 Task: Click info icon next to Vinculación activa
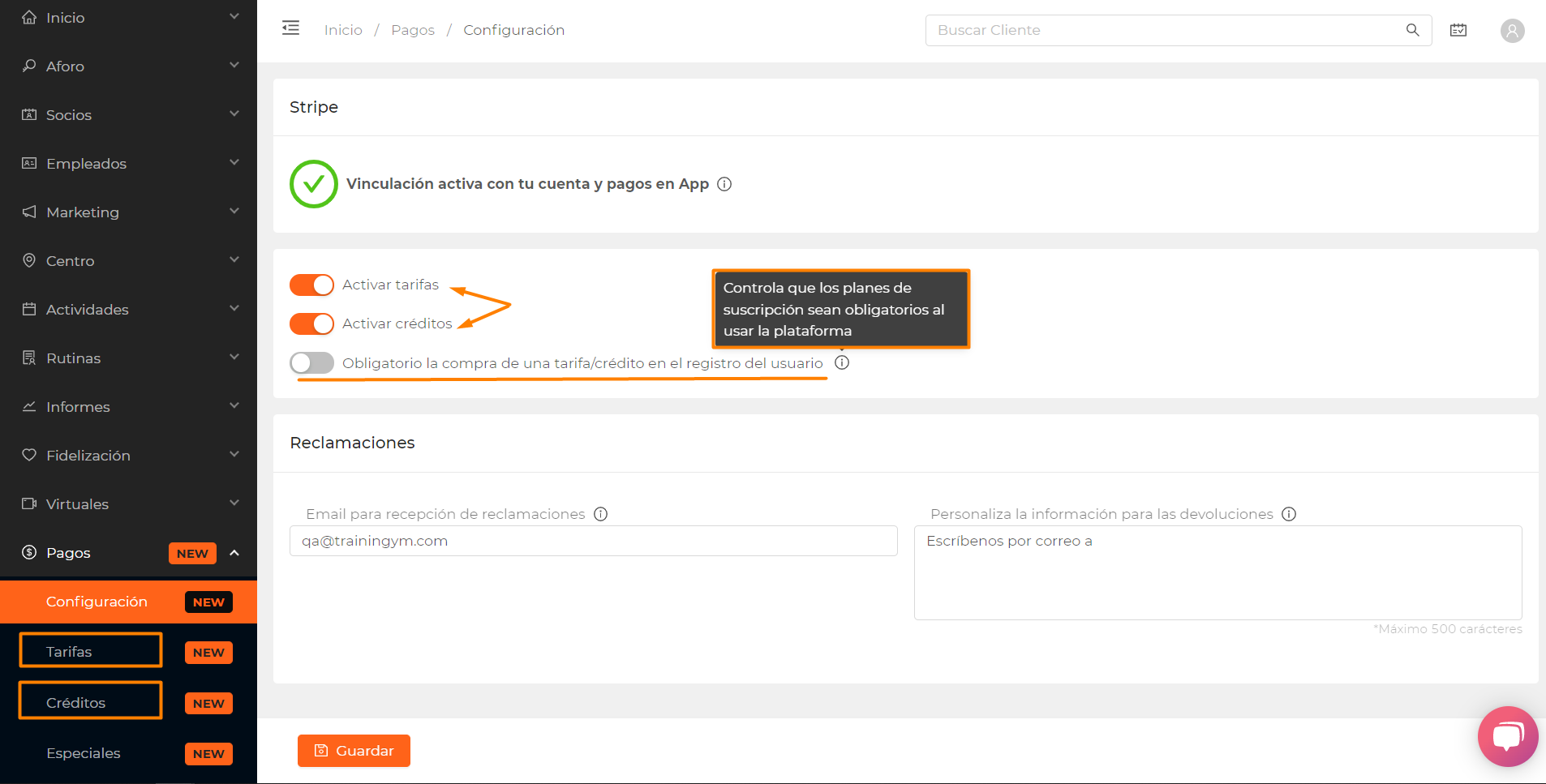coord(724,184)
